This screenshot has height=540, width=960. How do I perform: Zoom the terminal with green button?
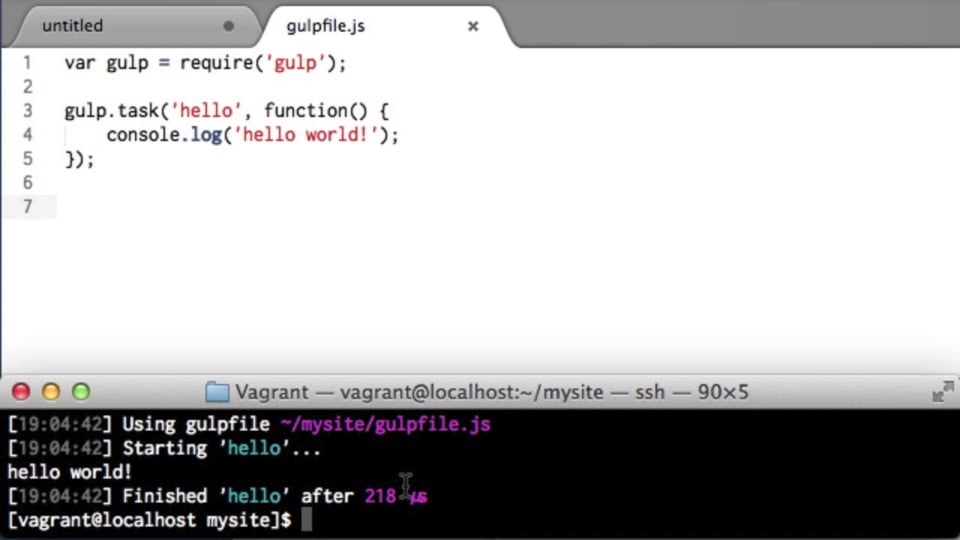click(x=81, y=392)
